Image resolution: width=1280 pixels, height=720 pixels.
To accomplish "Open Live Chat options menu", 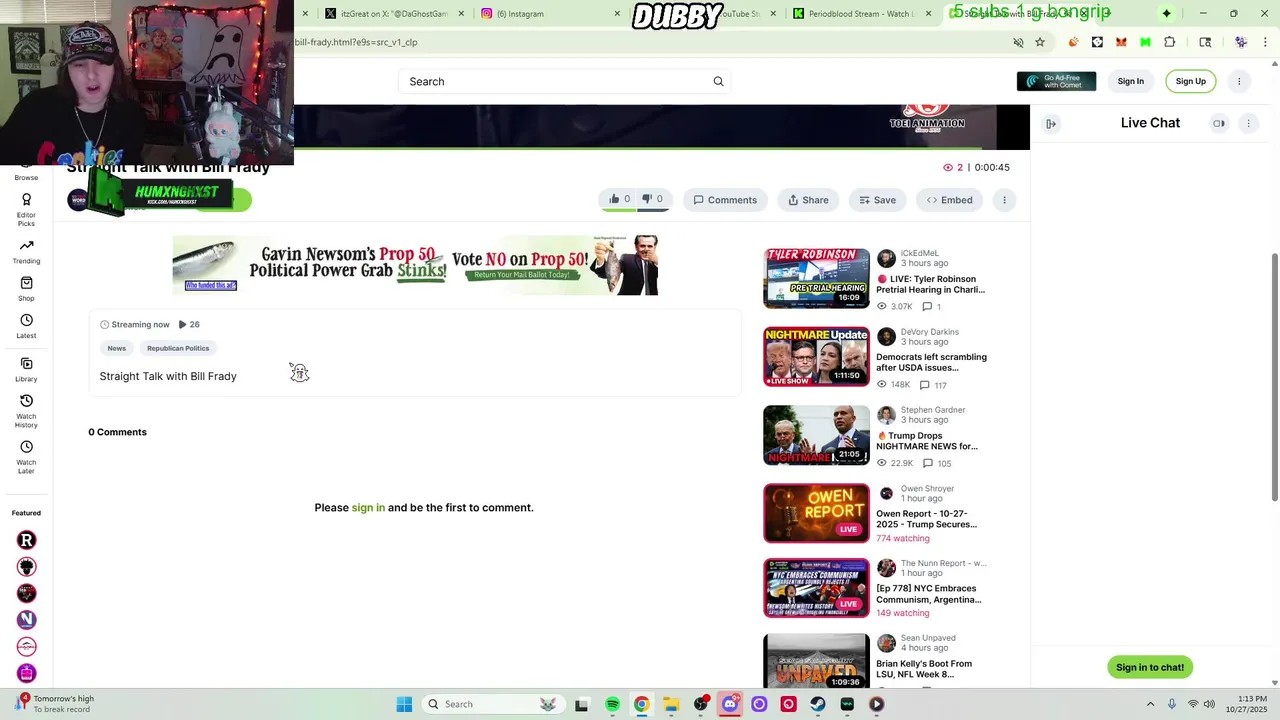I will (1248, 123).
